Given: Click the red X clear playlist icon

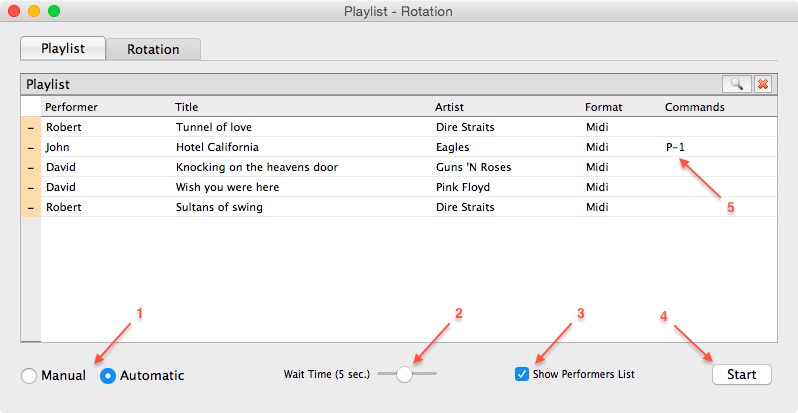Looking at the screenshot, I should pos(762,84).
